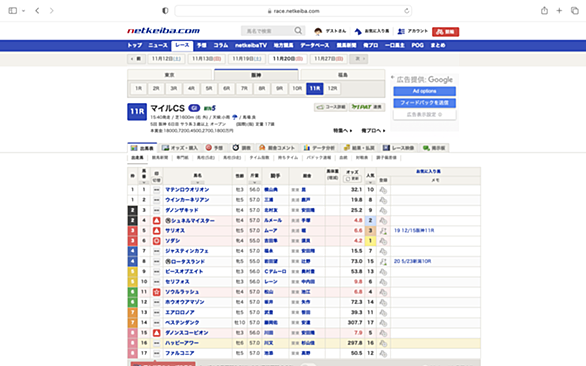Open the sidebar options chevron in Safari
The image size is (586, 366).
pyautogui.click(x=24, y=11)
